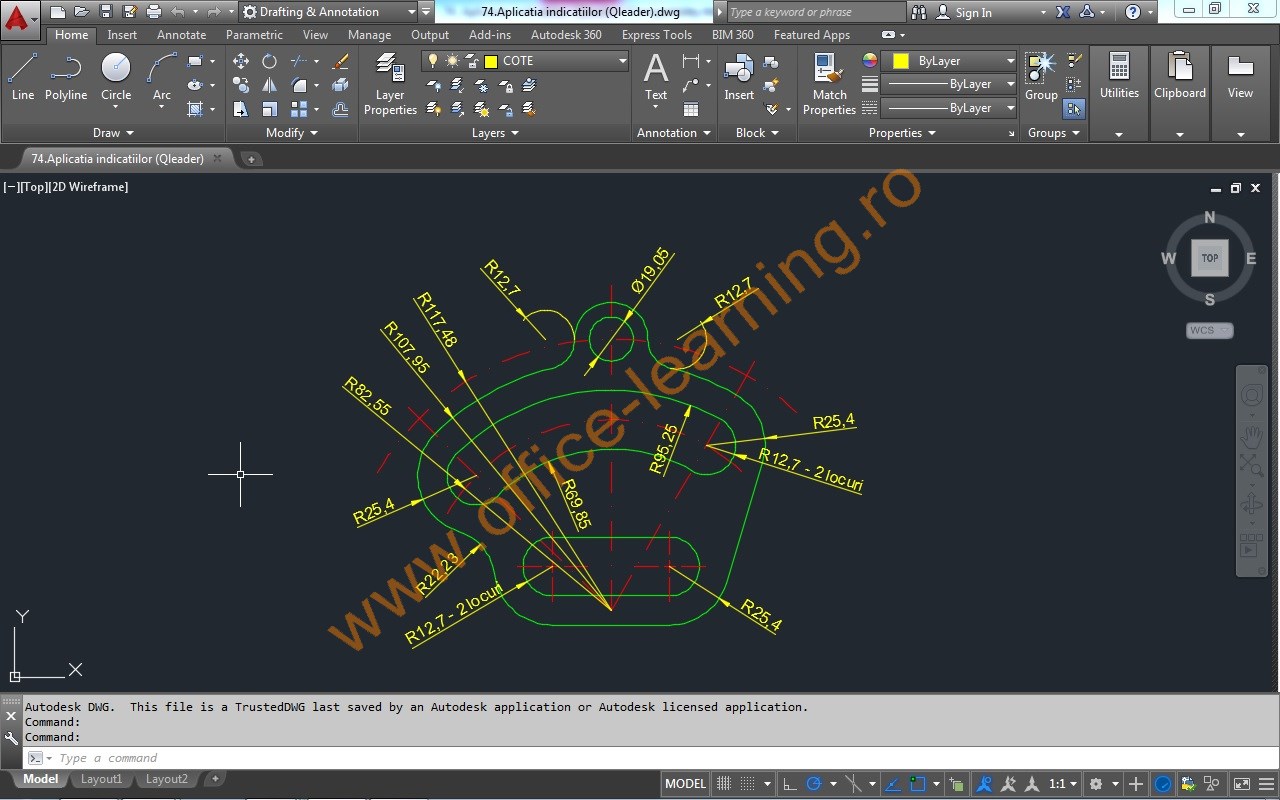Click the TOP face of ViewCube

pos(1210,258)
